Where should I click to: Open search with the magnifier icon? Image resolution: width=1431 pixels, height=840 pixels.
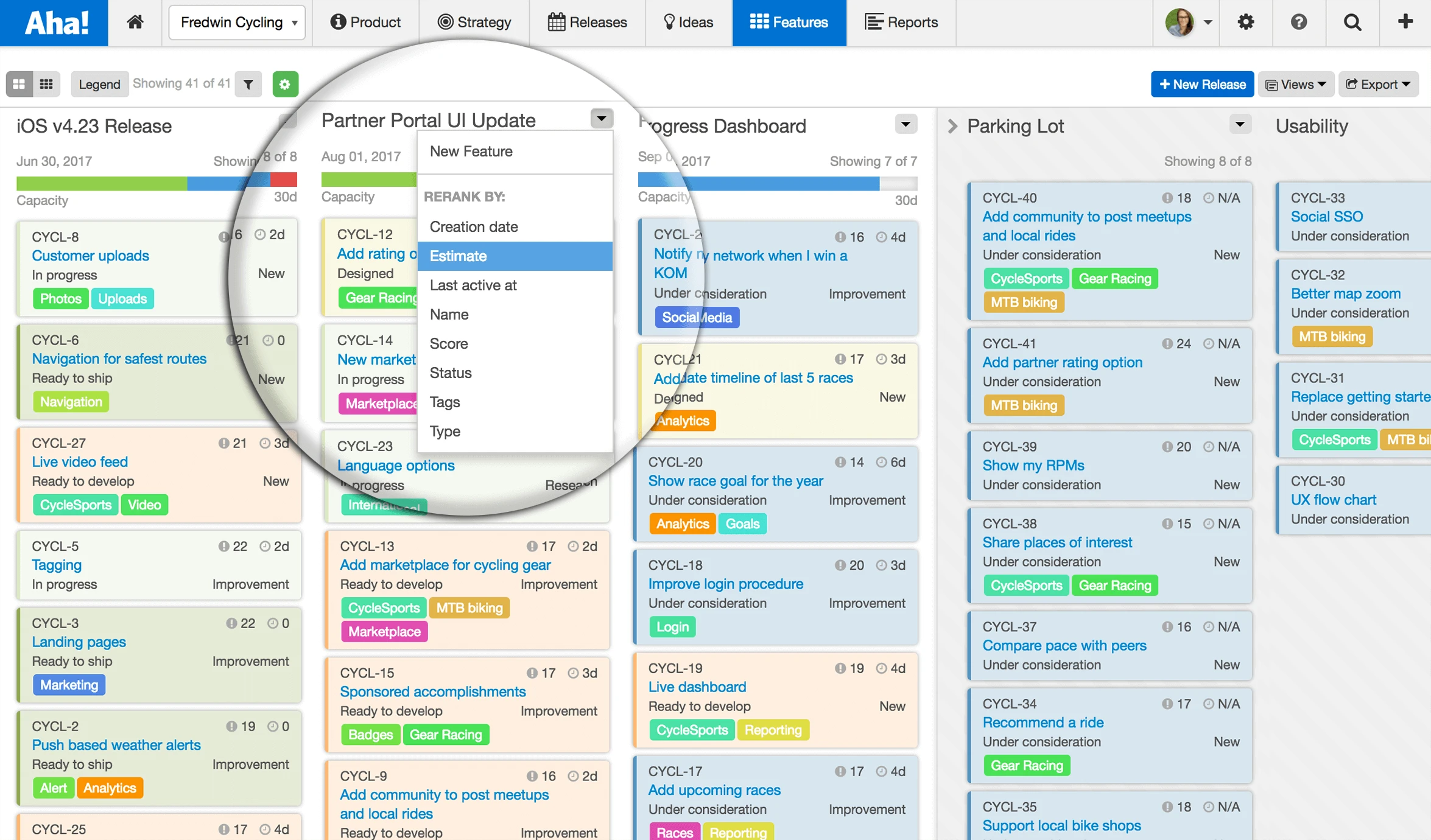tap(1352, 23)
